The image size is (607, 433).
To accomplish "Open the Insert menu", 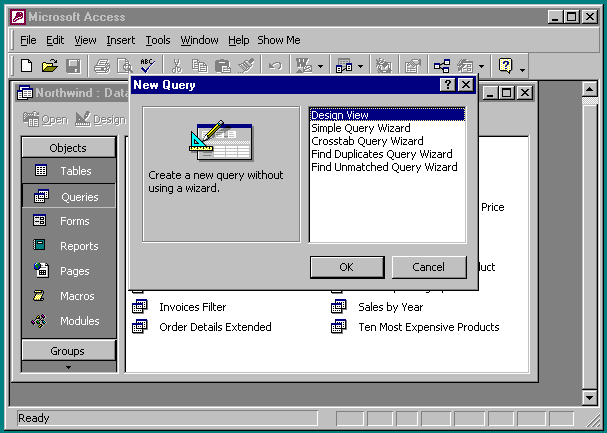I will (x=121, y=40).
